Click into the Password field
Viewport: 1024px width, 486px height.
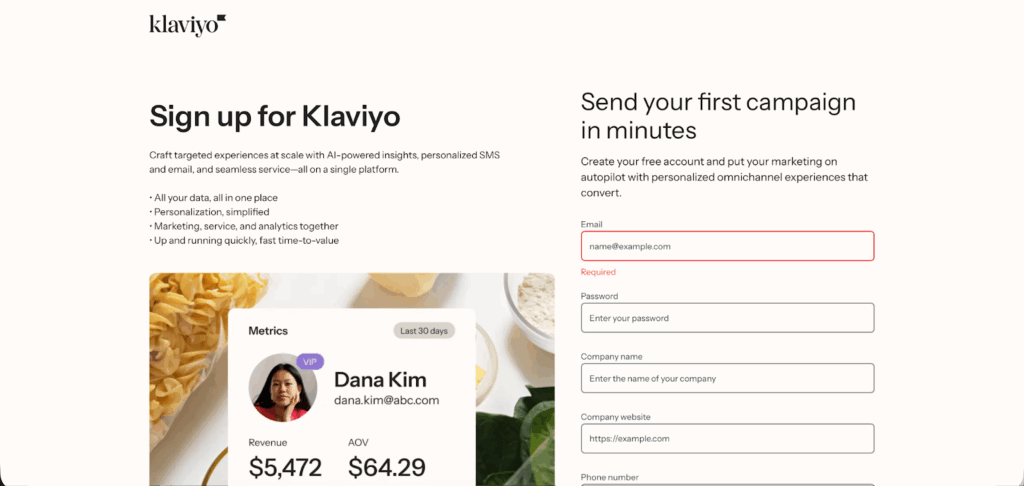tap(727, 318)
